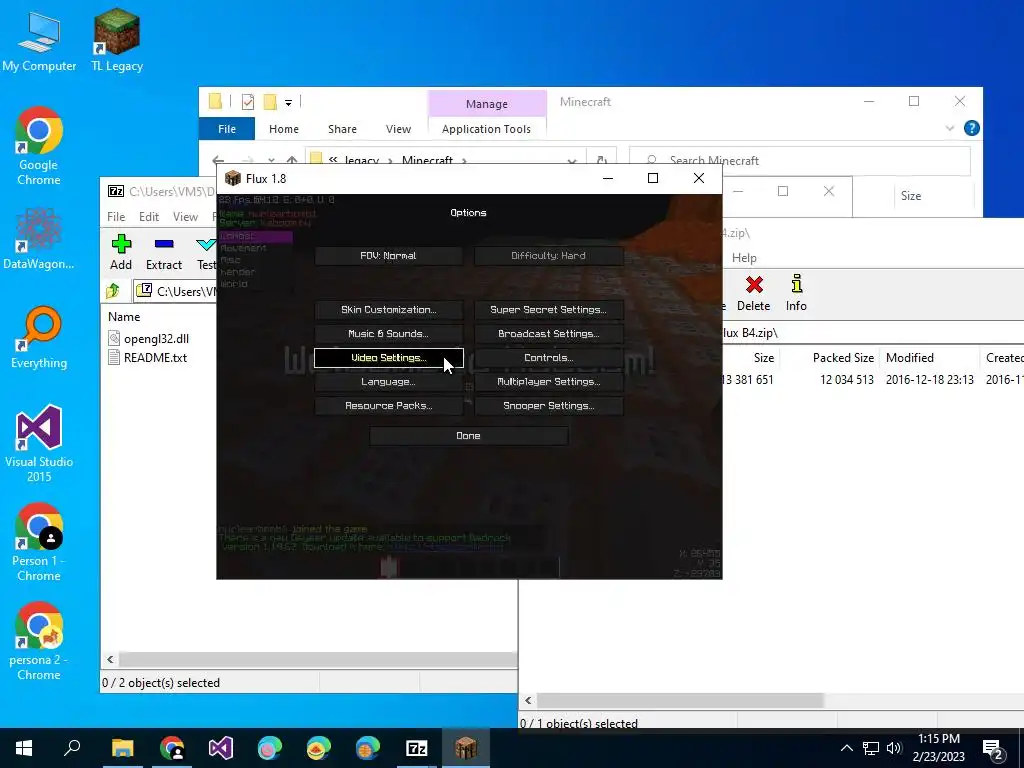Open TL Legacy desktop shortcut

click(x=117, y=40)
